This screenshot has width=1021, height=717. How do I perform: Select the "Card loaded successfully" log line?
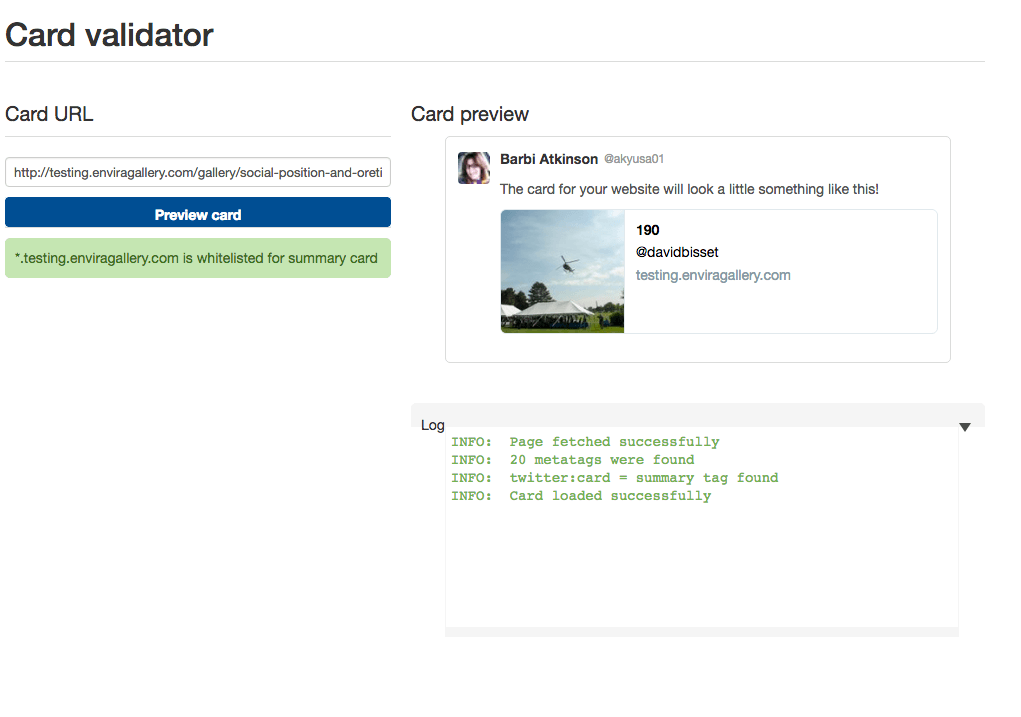pos(581,496)
